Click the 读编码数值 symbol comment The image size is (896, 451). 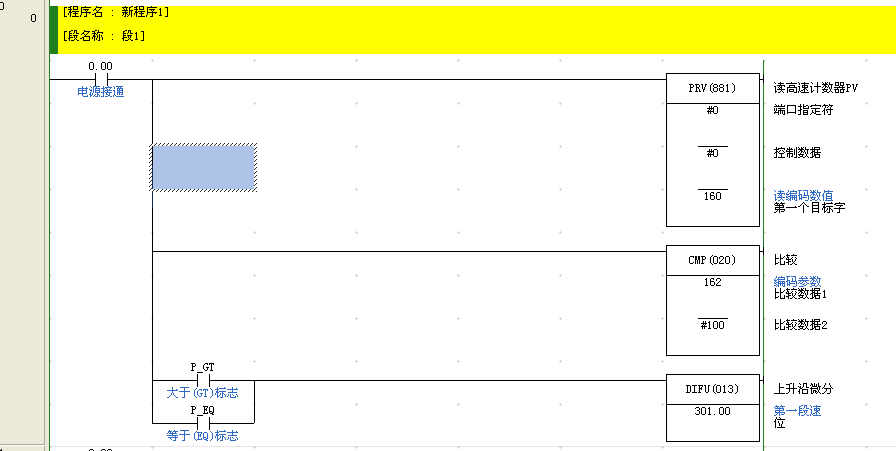pyautogui.click(x=803, y=195)
